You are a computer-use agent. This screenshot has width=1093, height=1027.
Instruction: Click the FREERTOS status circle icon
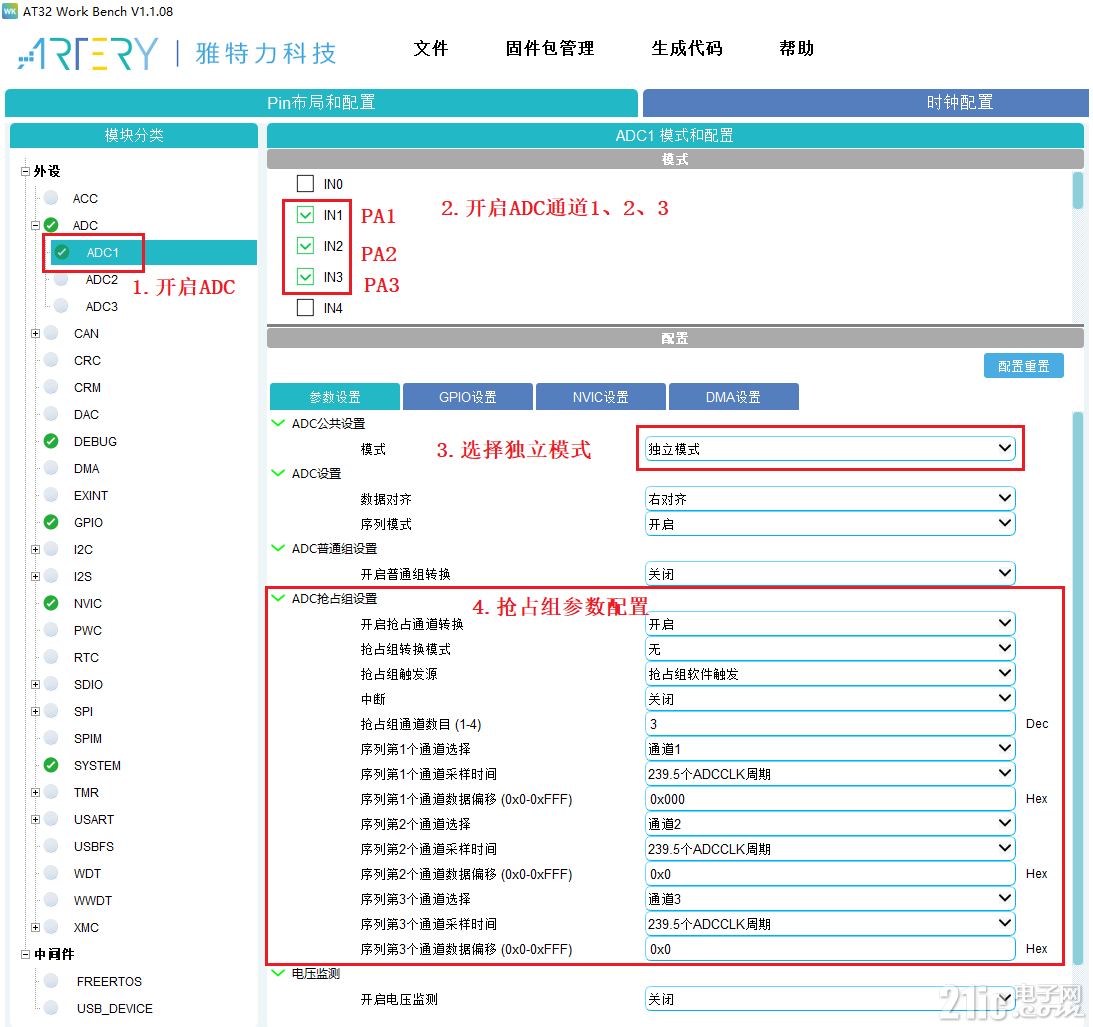point(51,980)
